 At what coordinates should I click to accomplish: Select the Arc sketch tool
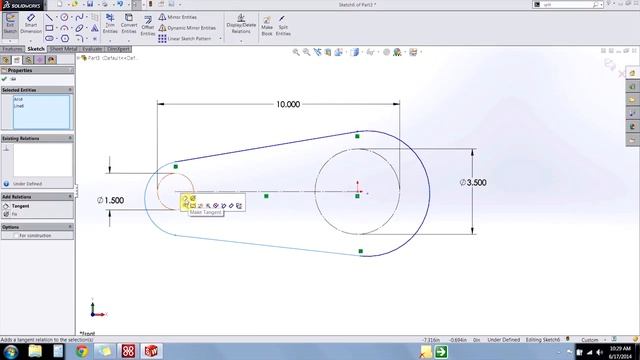tap(64, 28)
